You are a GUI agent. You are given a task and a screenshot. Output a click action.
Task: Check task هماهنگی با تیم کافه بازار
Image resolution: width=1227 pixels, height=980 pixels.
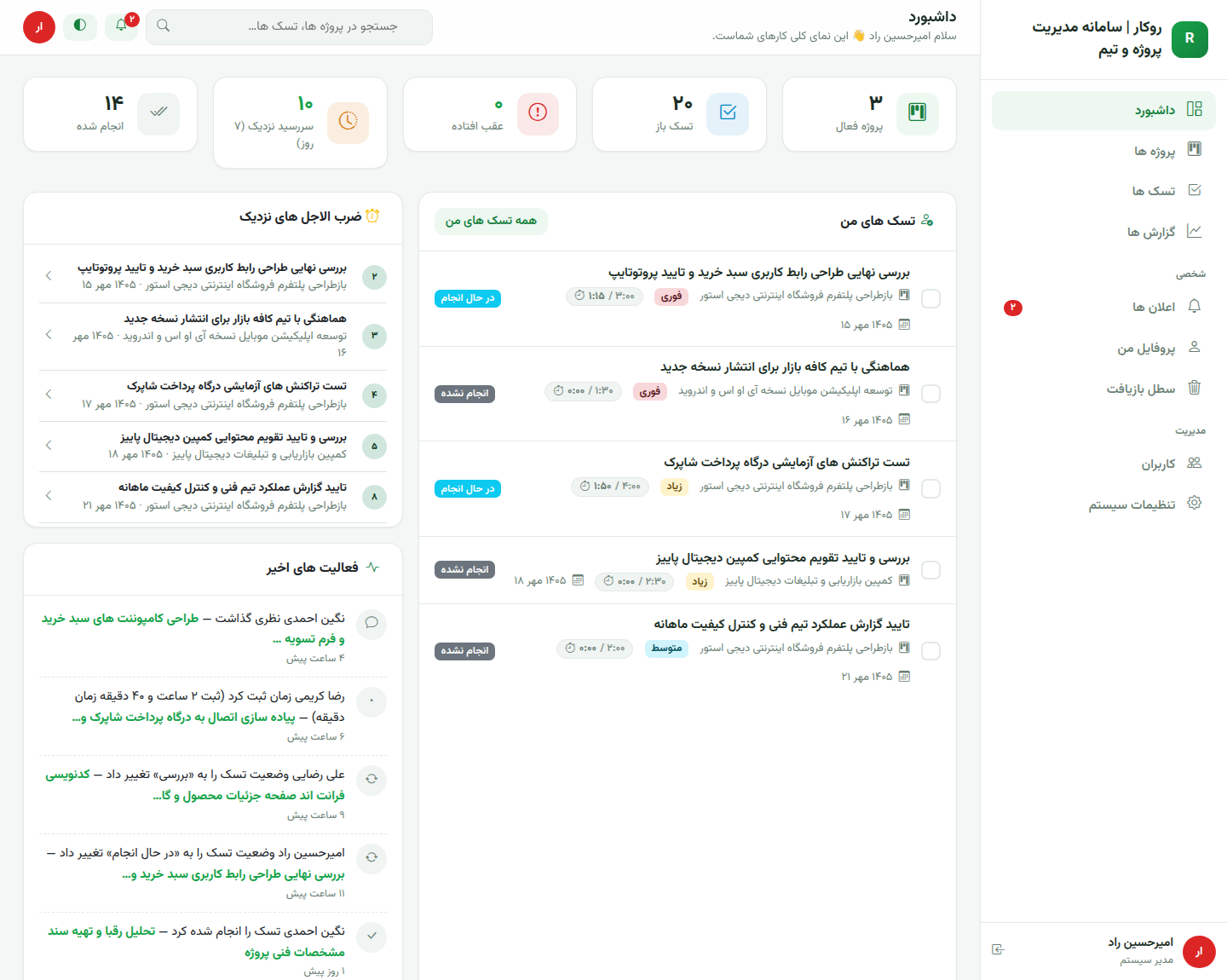pos(931,394)
